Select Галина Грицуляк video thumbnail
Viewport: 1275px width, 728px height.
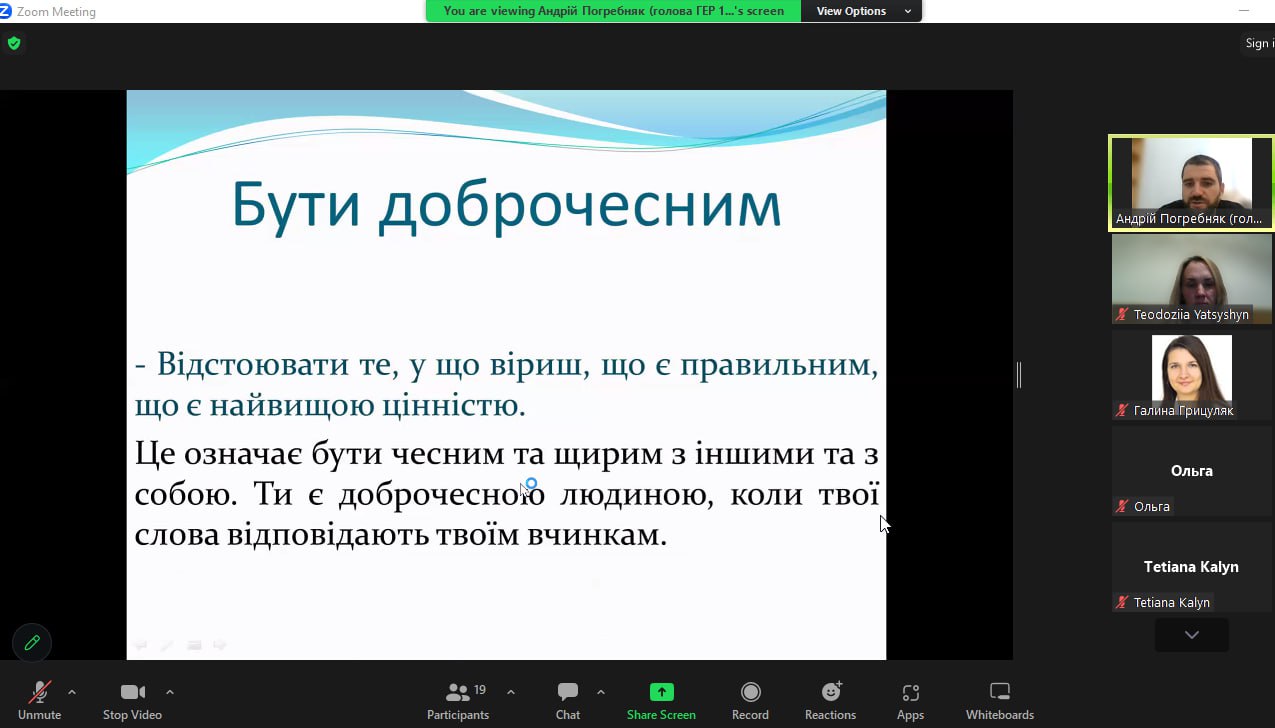click(1191, 375)
